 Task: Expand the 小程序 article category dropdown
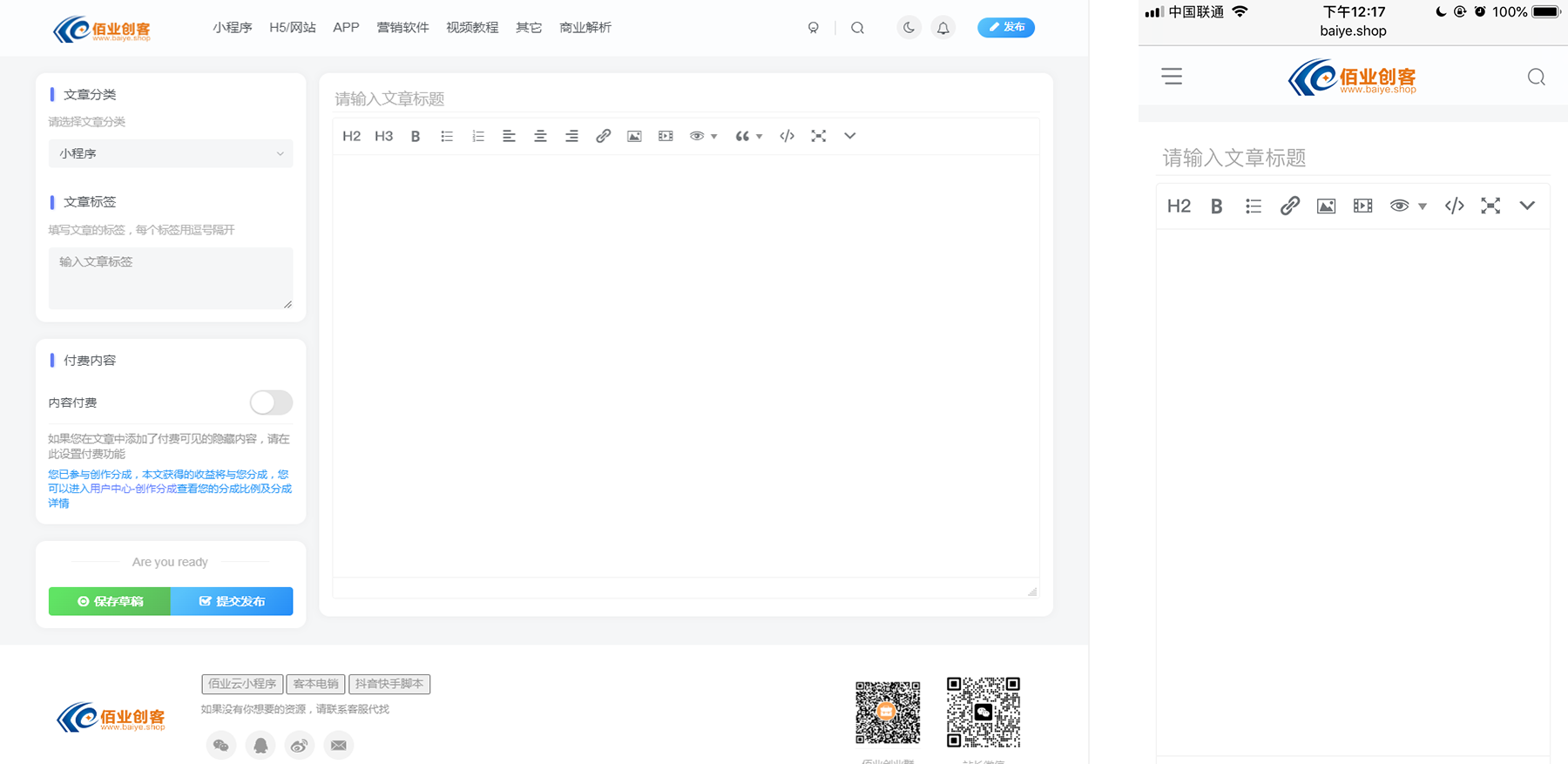(171, 153)
